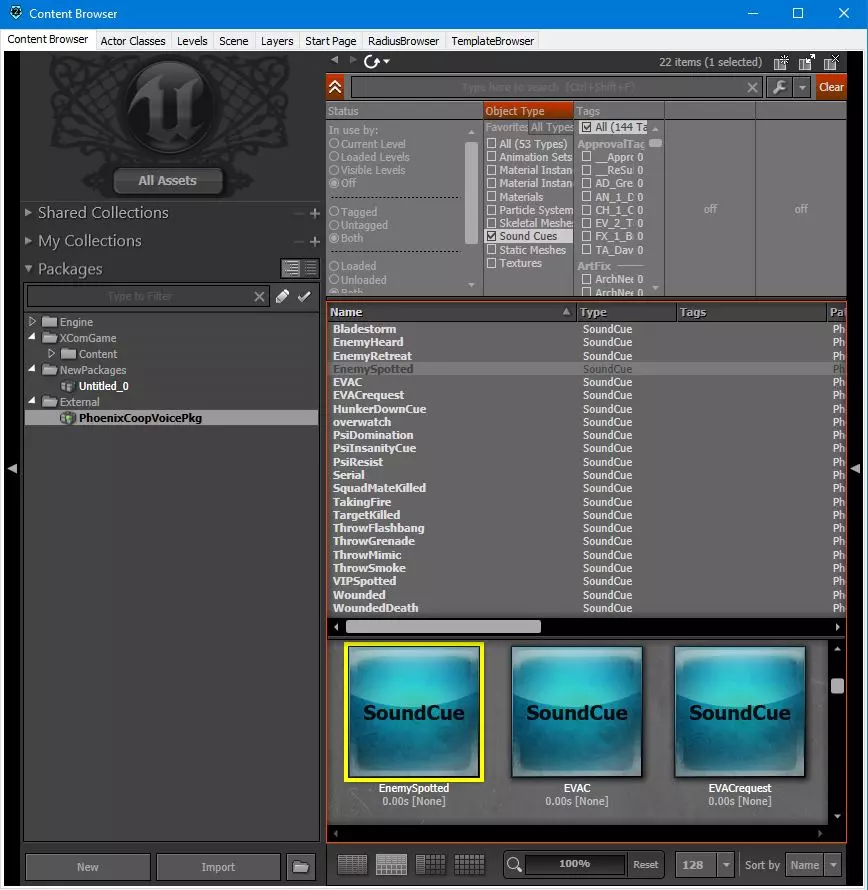Viewport: 868px width, 890px height.
Task: Click the thumbnail pane vertical scrollbar handle
Action: click(x=837, y=686)
